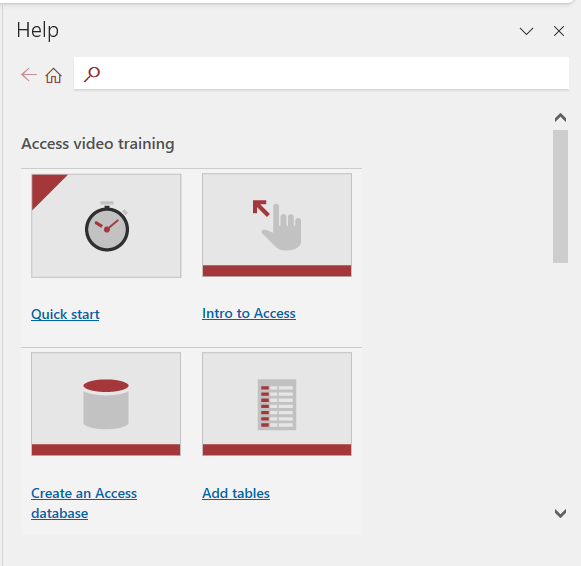Screen dimensions: 581x566
Task: Click the vertical scrollbar thumb
Action: tap(560, 196)
